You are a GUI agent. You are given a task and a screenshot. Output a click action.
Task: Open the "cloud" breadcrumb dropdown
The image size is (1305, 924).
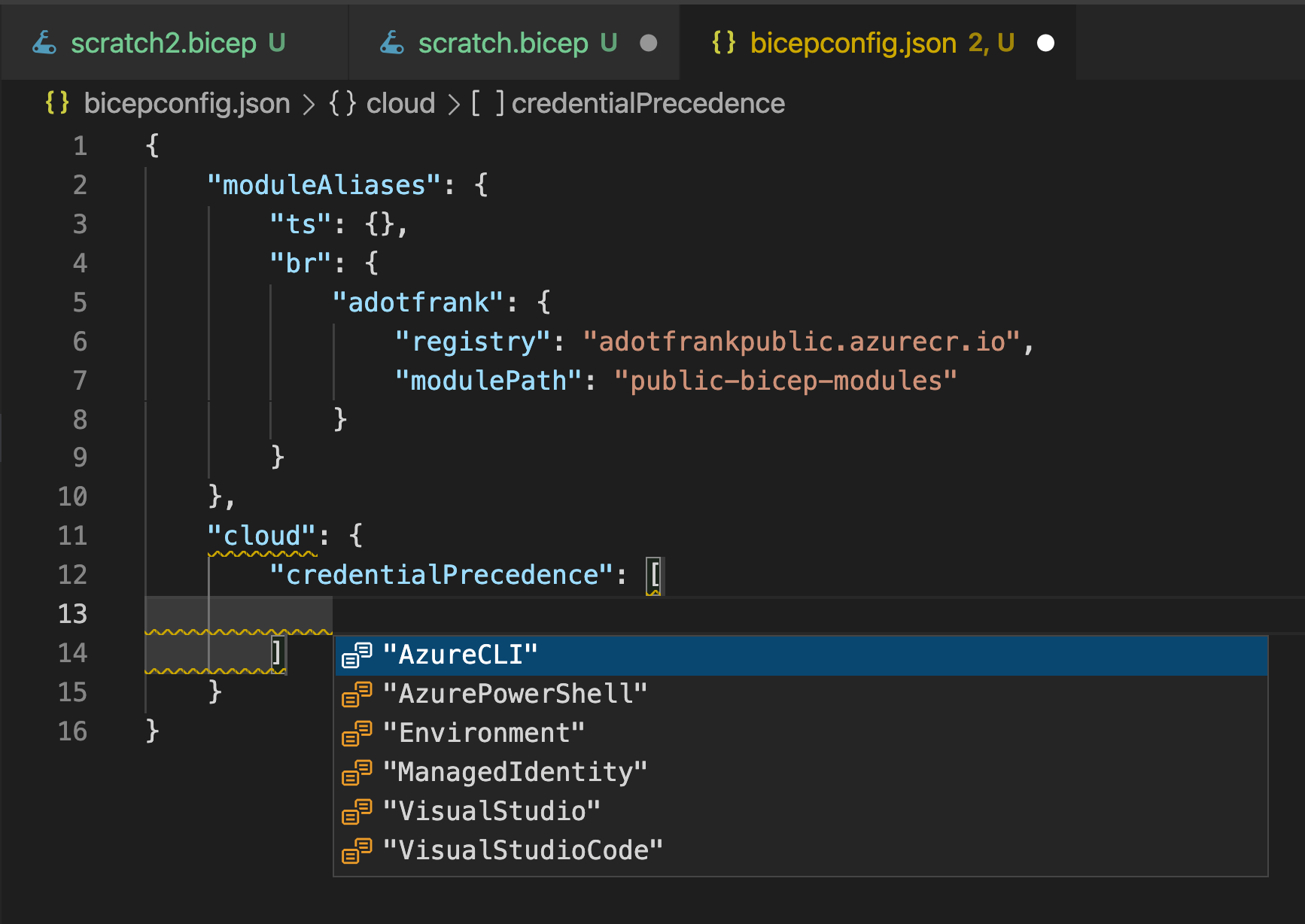(400, 103)
